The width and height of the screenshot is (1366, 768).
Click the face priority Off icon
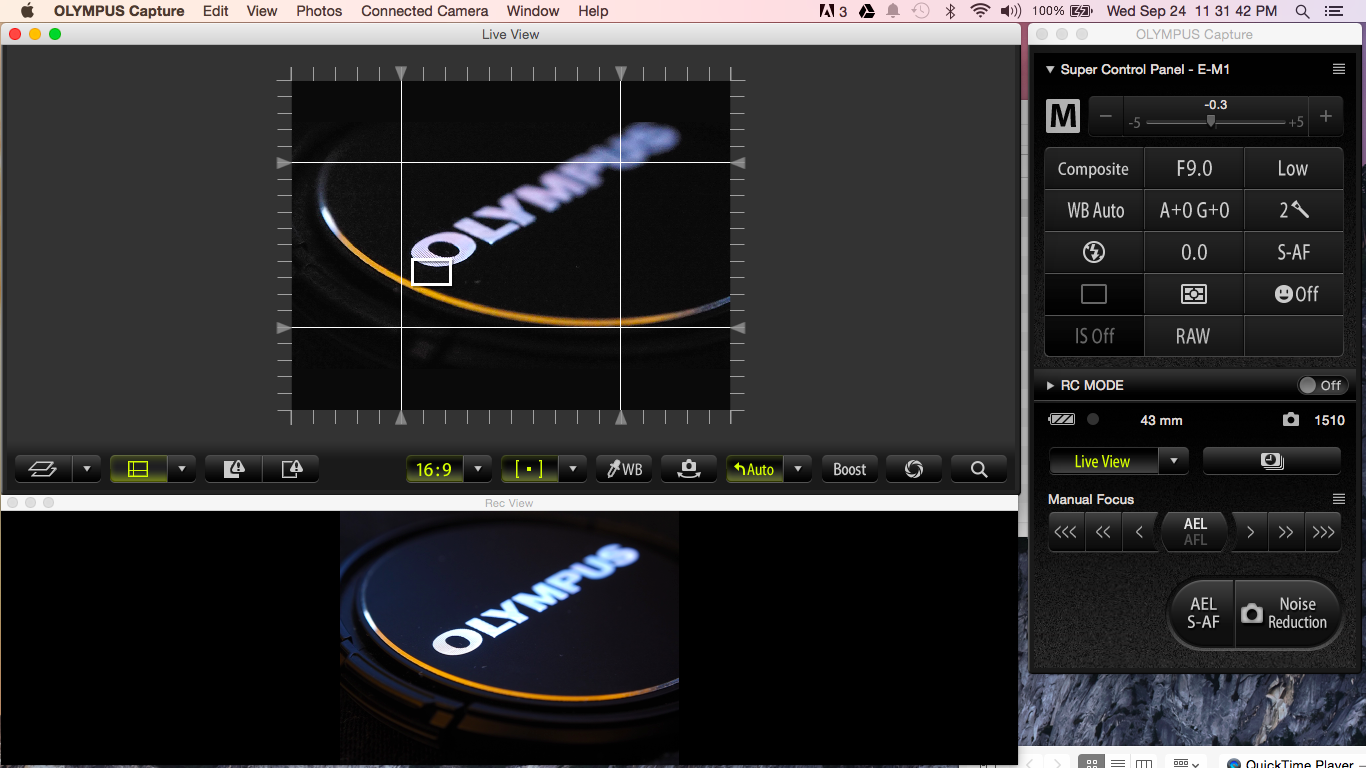pos(1293,295)
